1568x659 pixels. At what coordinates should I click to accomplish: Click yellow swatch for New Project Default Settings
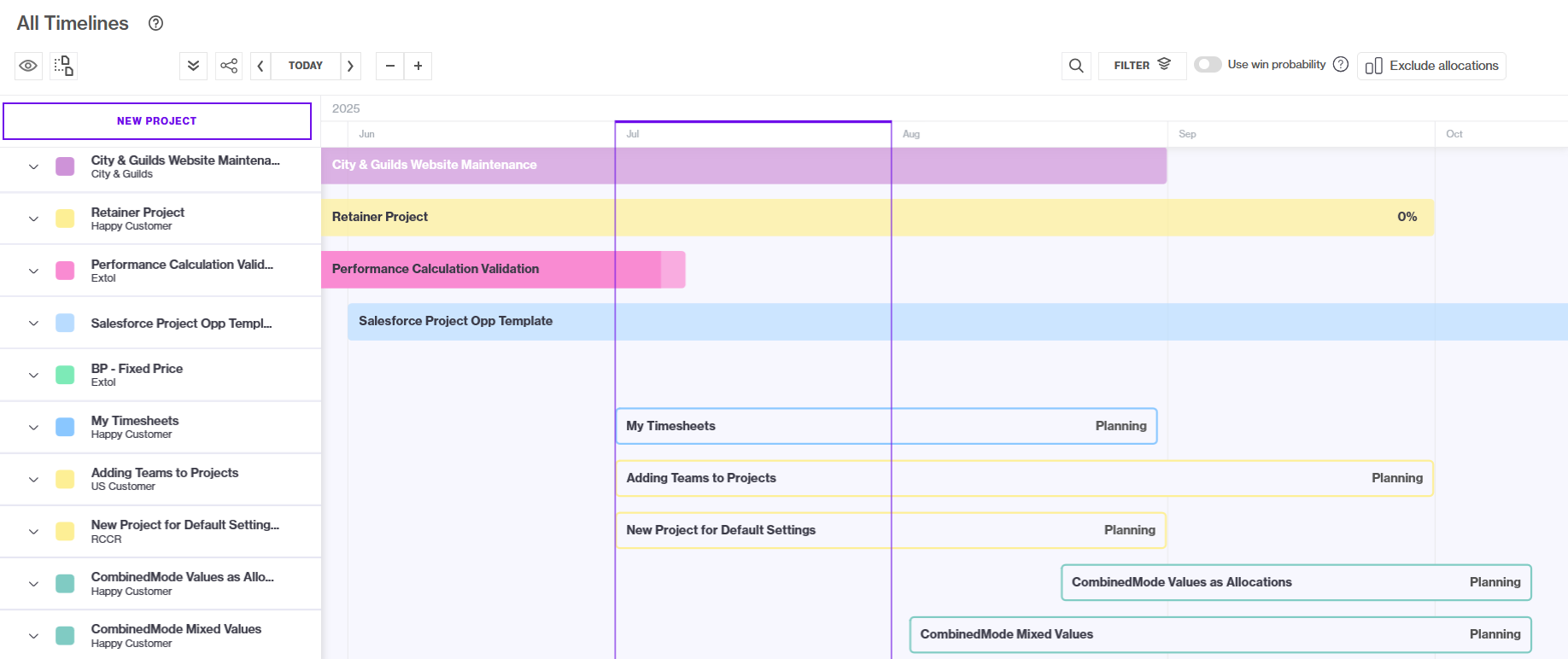[x=65, y=531]
